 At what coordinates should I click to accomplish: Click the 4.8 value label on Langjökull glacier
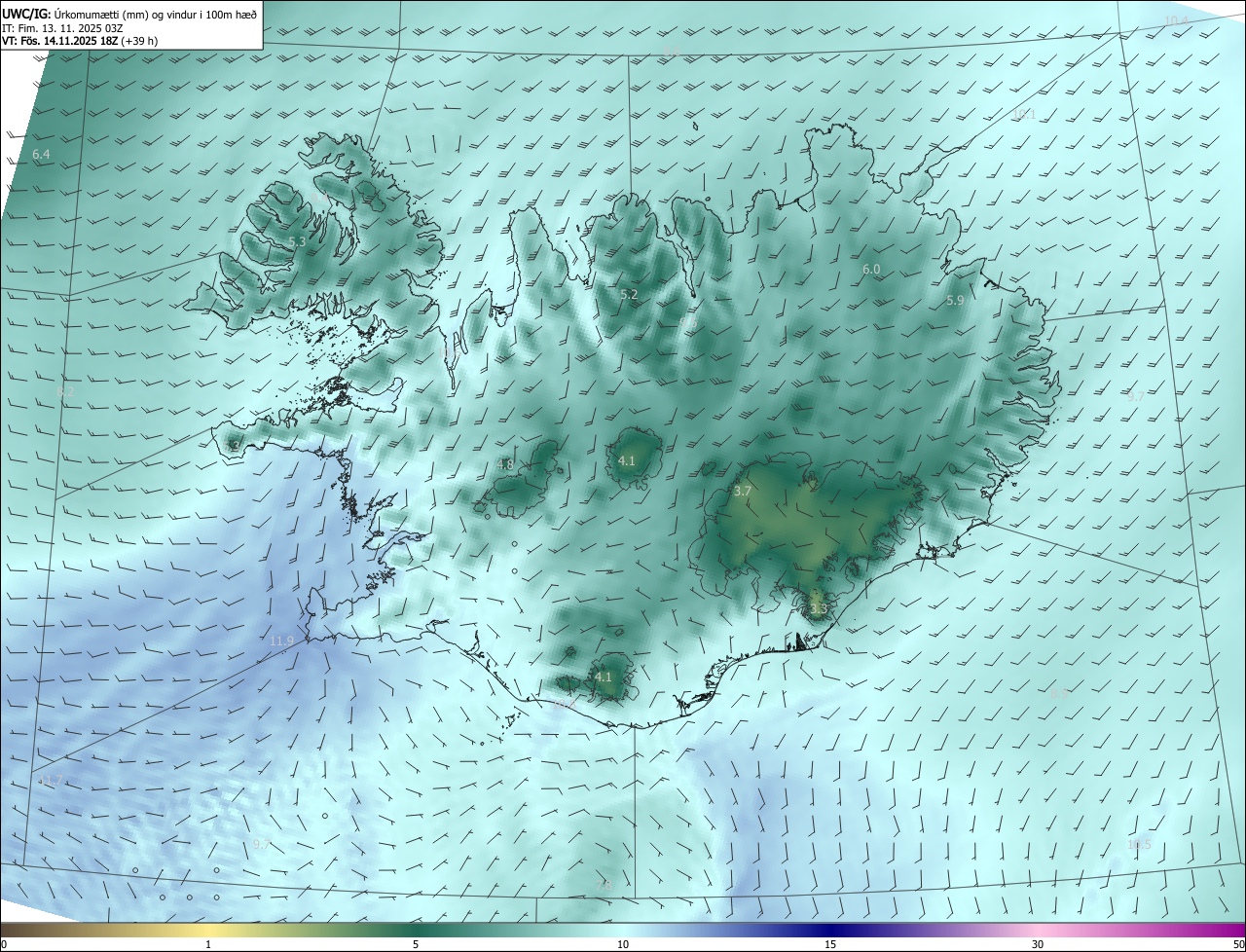505,465
